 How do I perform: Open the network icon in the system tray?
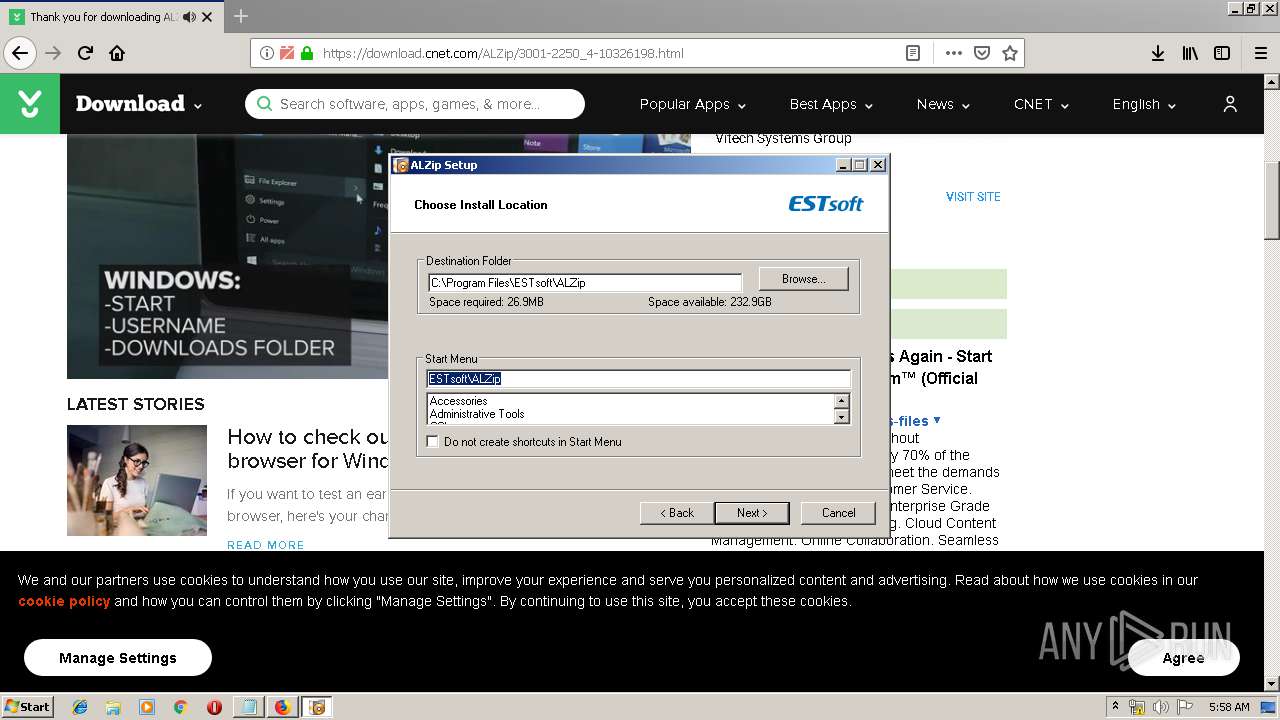pos(1137,707)
